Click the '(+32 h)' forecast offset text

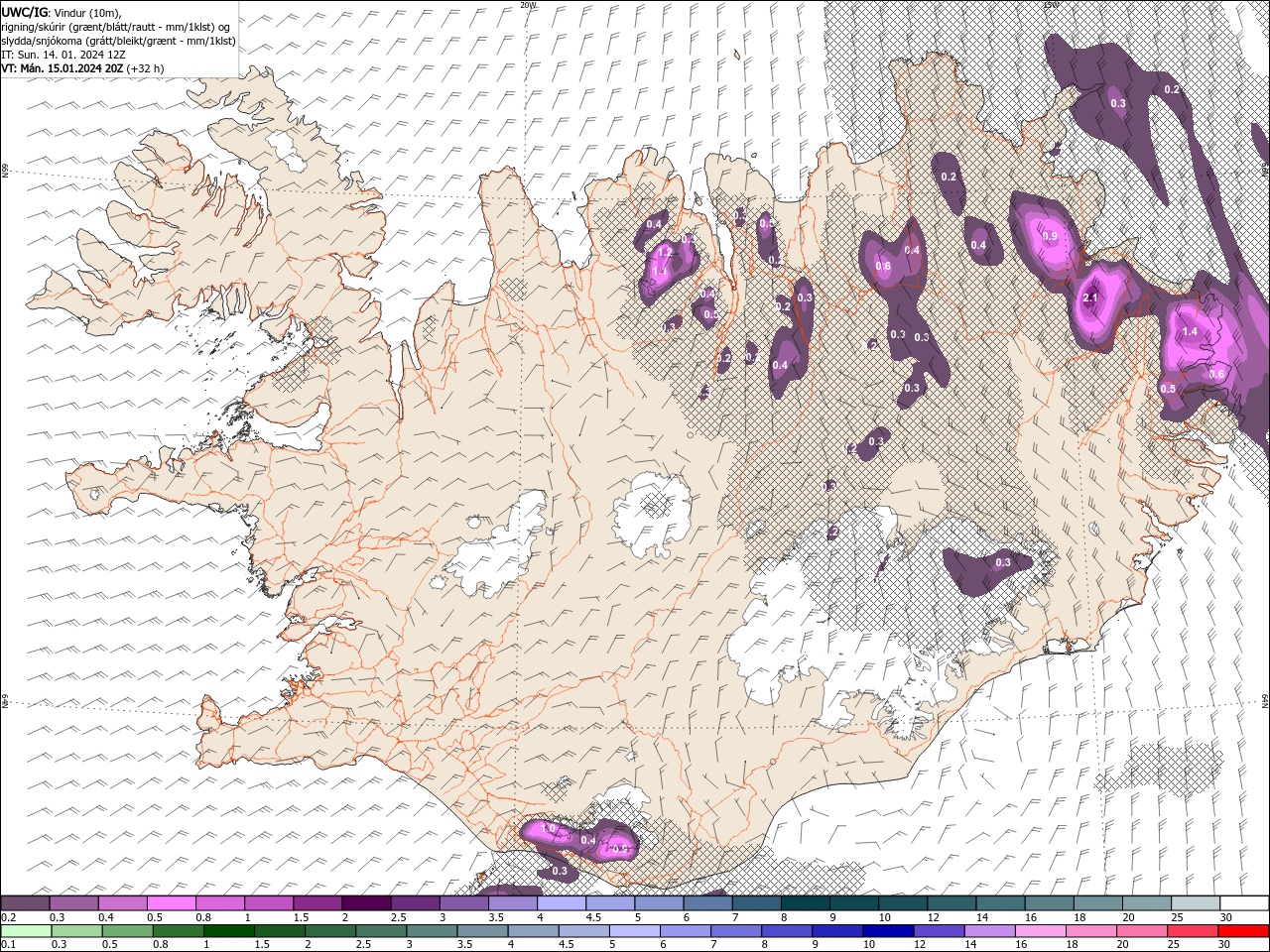[x=145, y=68]
